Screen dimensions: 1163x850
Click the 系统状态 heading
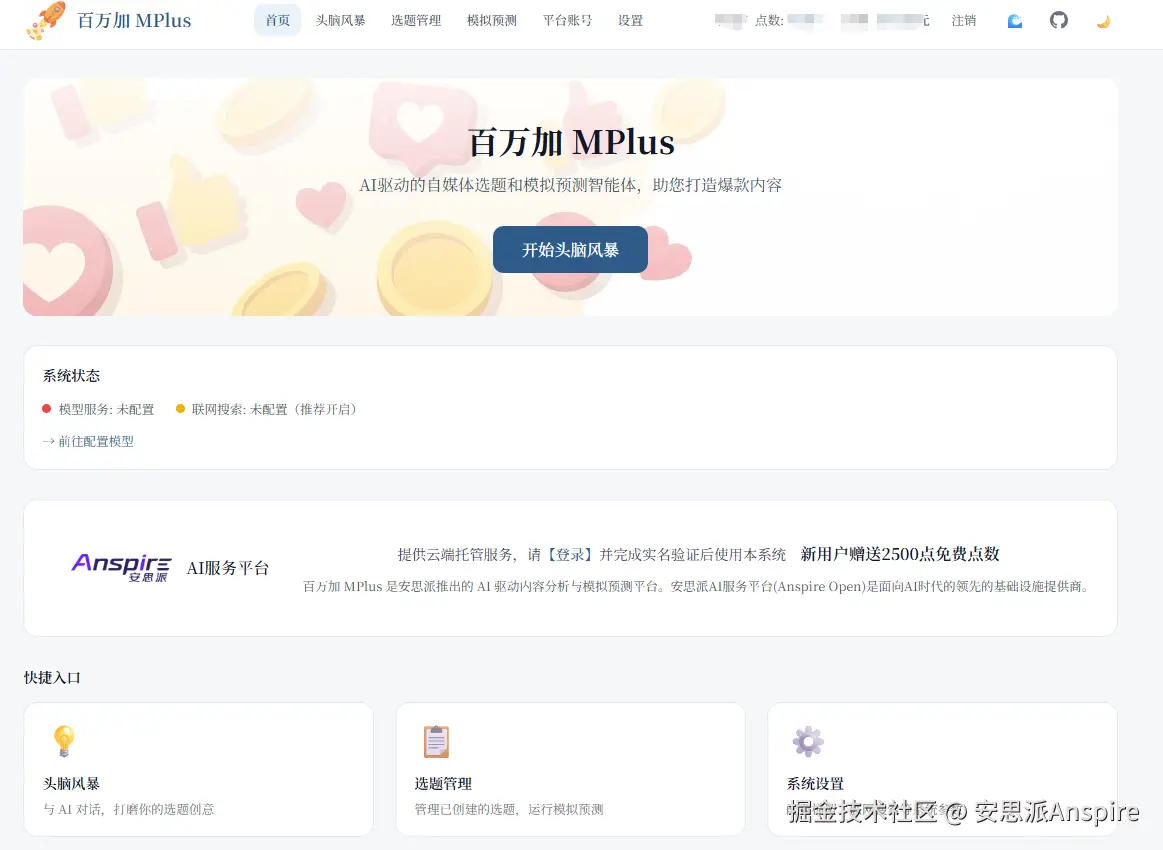pyautogui.click(x=71, y=375)
